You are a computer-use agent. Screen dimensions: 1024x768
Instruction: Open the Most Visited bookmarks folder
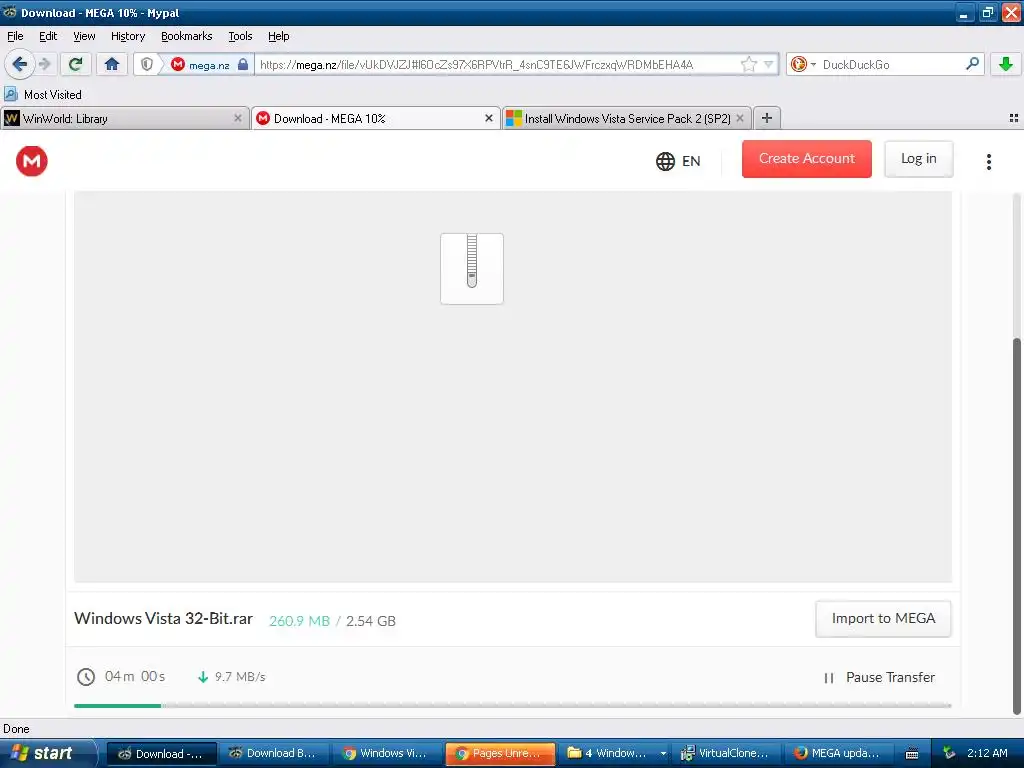coord(43,95)
